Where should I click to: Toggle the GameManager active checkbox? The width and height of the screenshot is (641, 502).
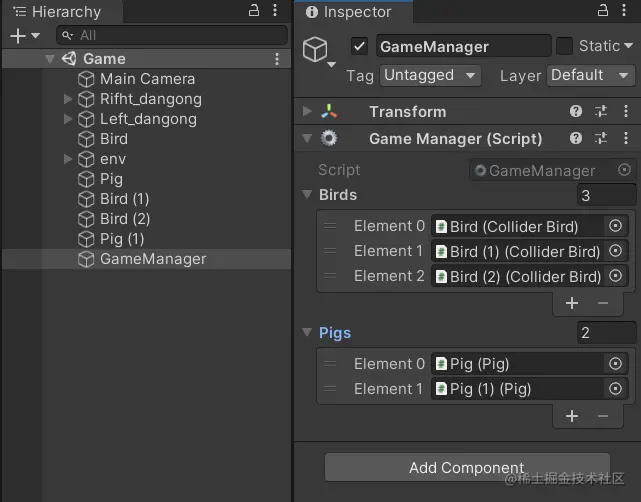[x=359, y=46]
